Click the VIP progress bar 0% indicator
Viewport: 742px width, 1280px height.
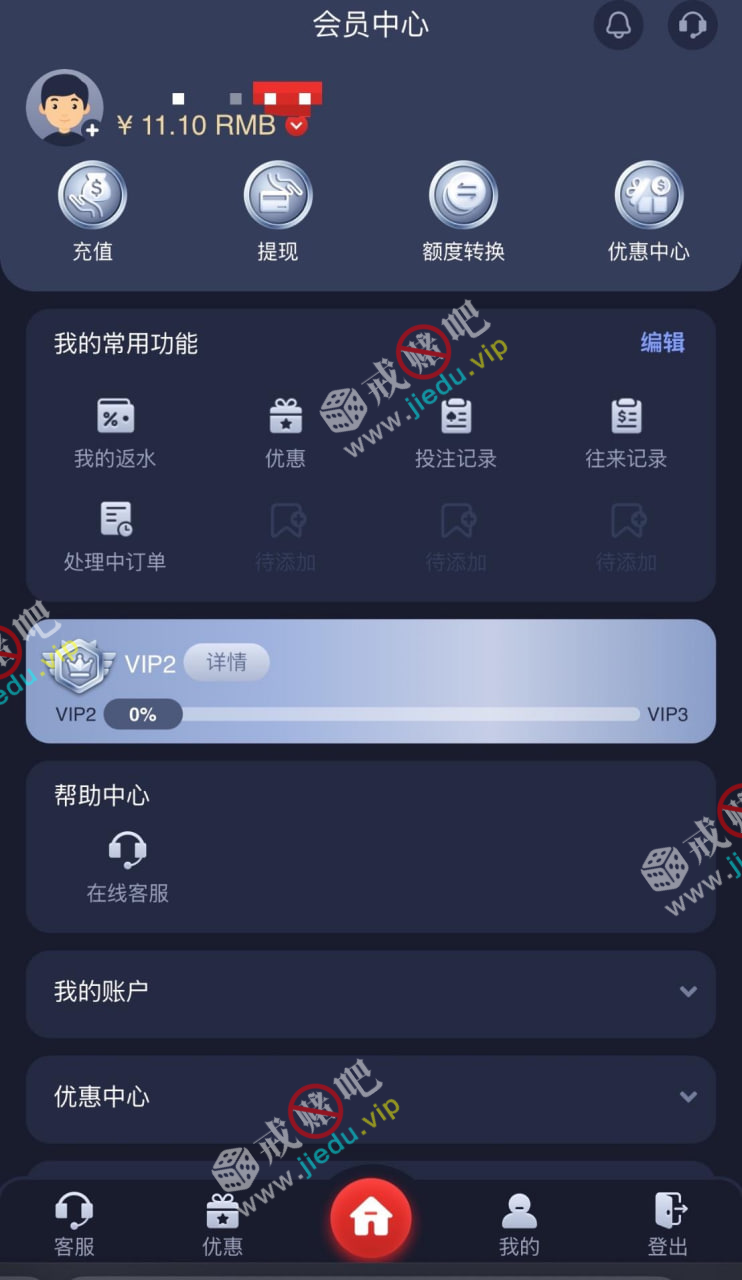click(143, 715)
